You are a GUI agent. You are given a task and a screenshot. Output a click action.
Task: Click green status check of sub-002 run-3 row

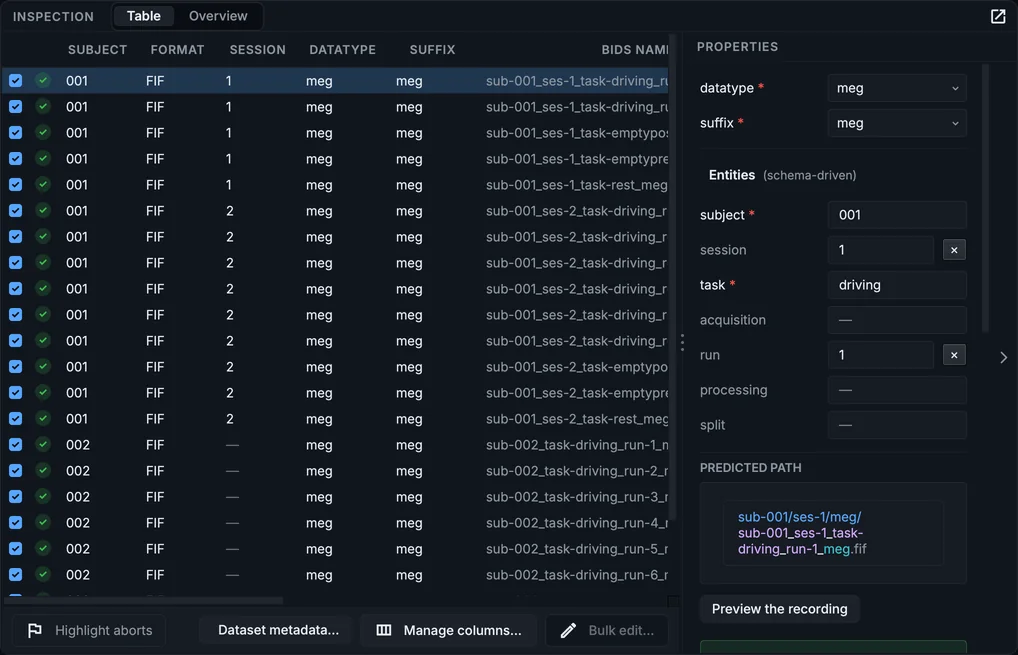[x=43, y=497]
